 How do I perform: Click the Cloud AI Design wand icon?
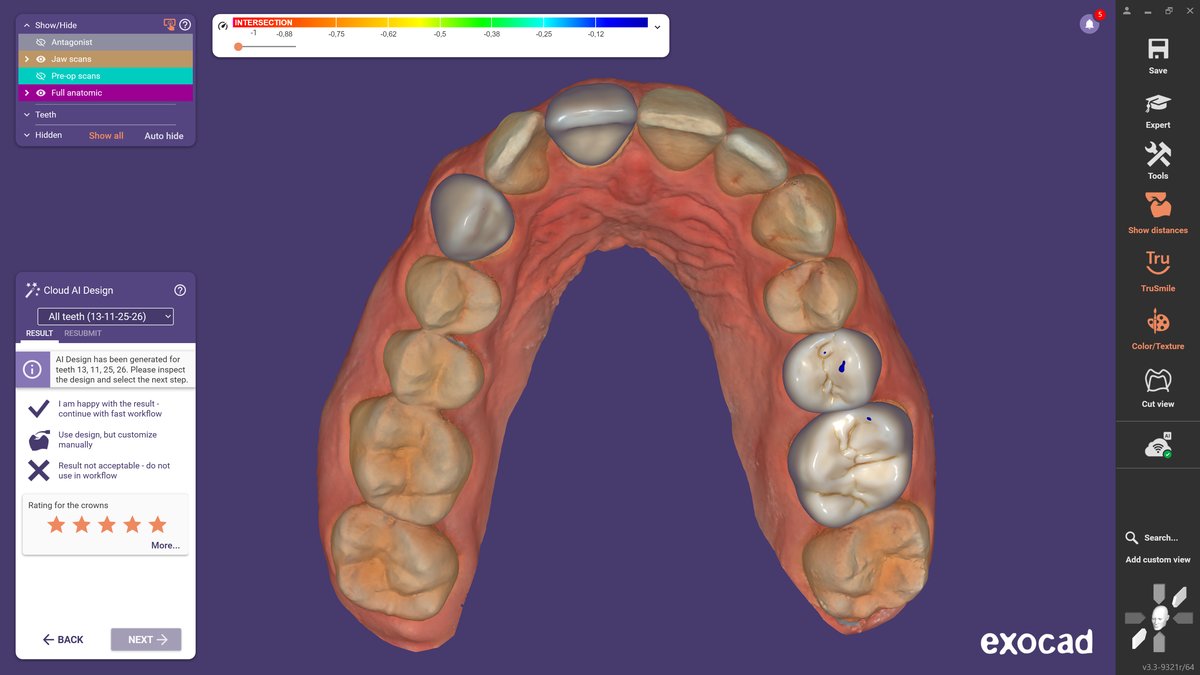click(x=32, y=290)
